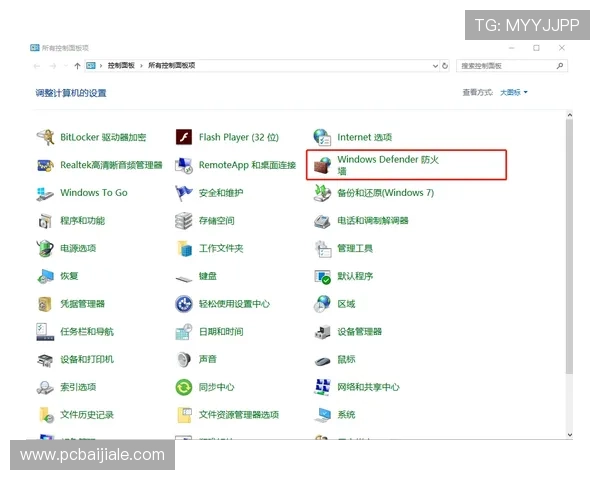Open the 凭据管理器 safe icon
This screenshot has width=600, height=480.
pos(45,304)
